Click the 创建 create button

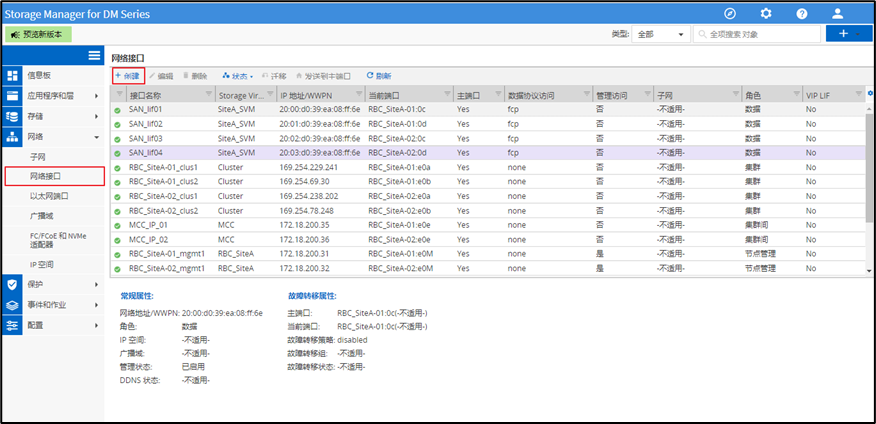[128, 76]
